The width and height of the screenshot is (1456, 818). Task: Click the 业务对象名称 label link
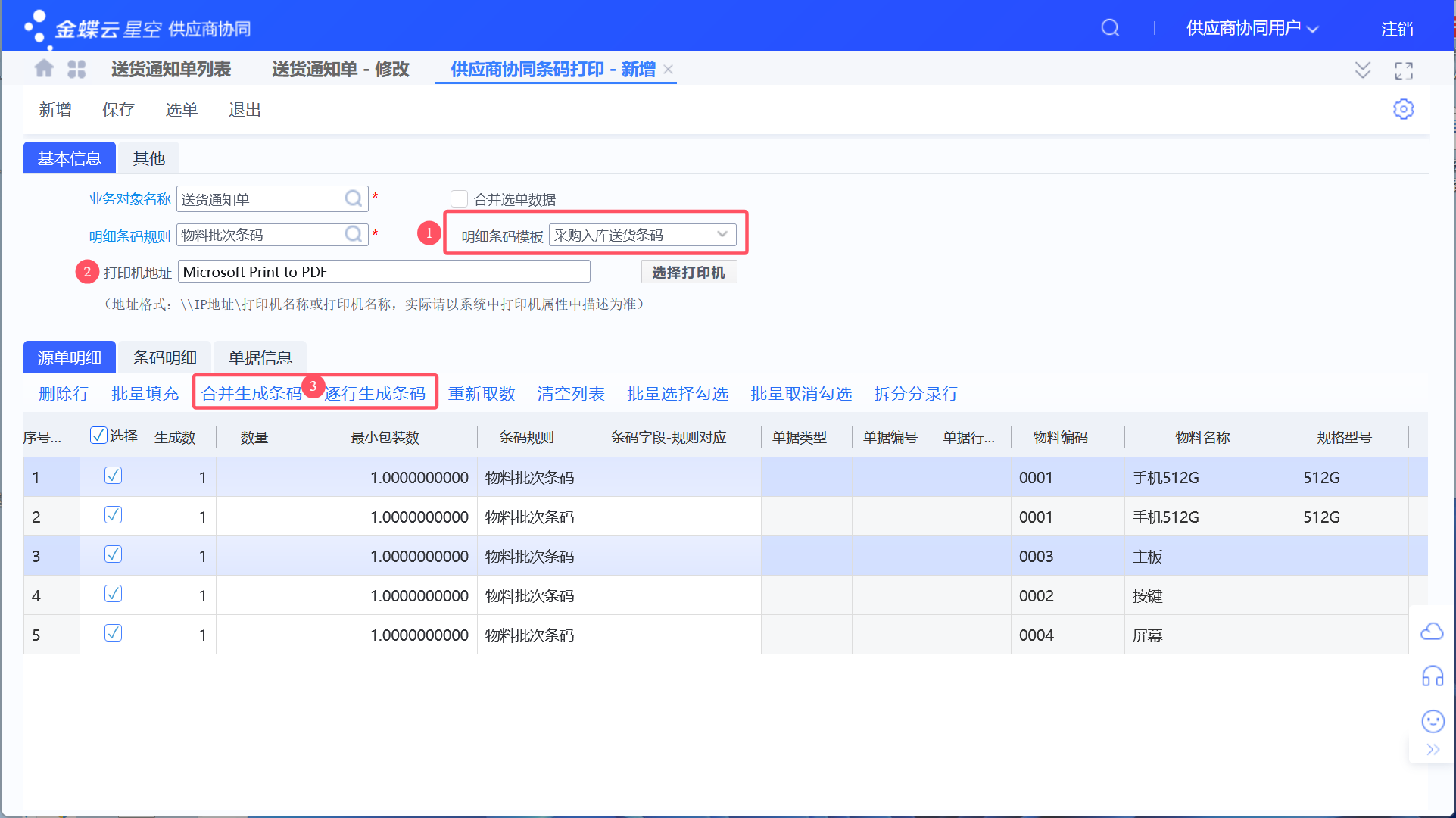click(130, 199)
